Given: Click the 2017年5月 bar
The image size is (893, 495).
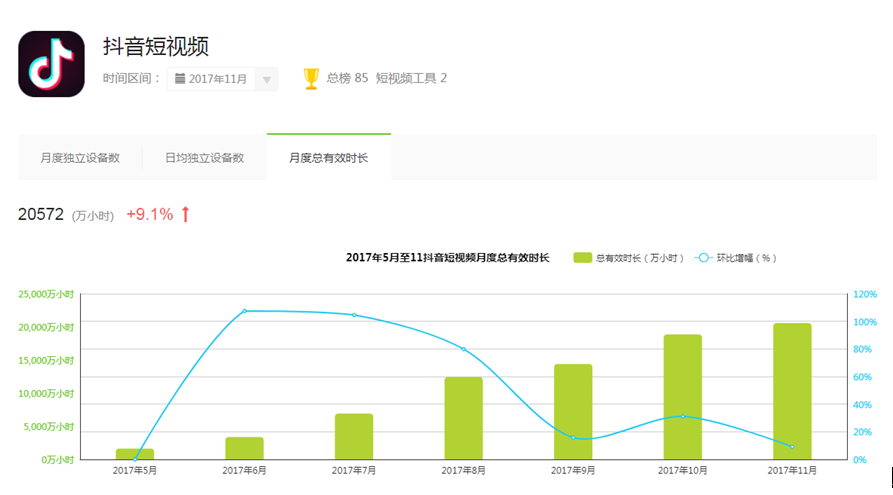Looking at the screenshot, I should tap(134, 454).
